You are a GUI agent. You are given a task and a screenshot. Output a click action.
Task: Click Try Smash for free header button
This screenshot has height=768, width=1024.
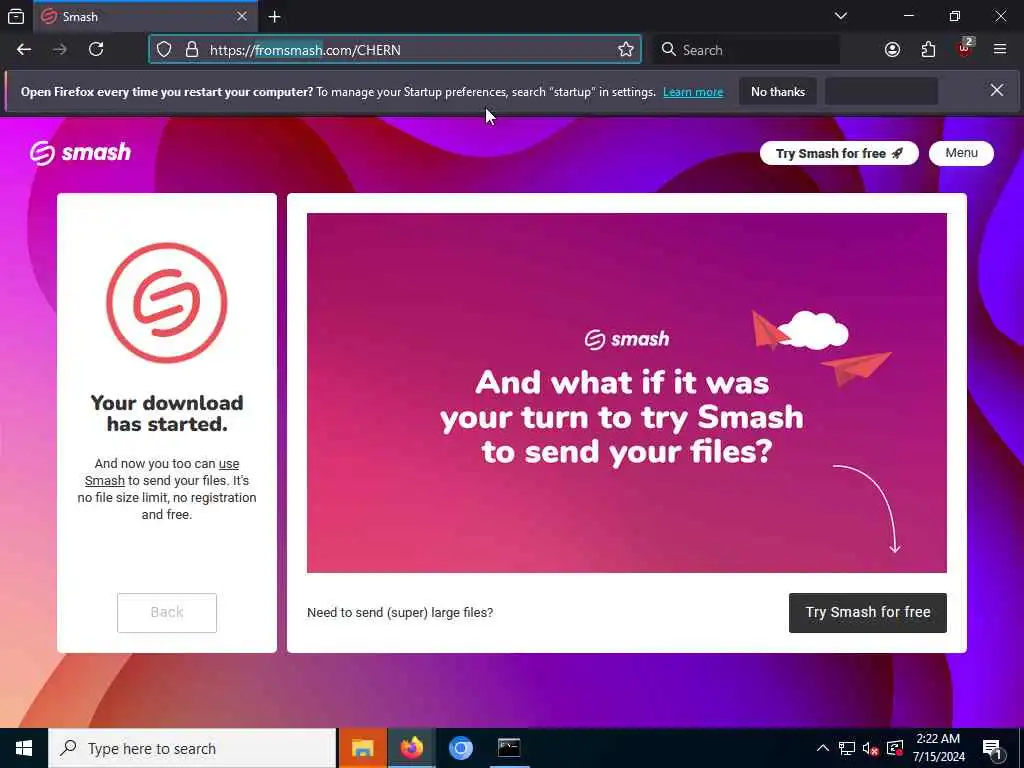pyautogui.click(x=839, y=153)
